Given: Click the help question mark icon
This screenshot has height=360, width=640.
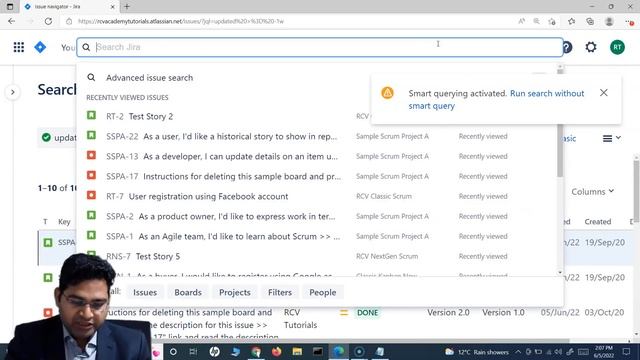Looking at the screenshot, I should 568,47.
